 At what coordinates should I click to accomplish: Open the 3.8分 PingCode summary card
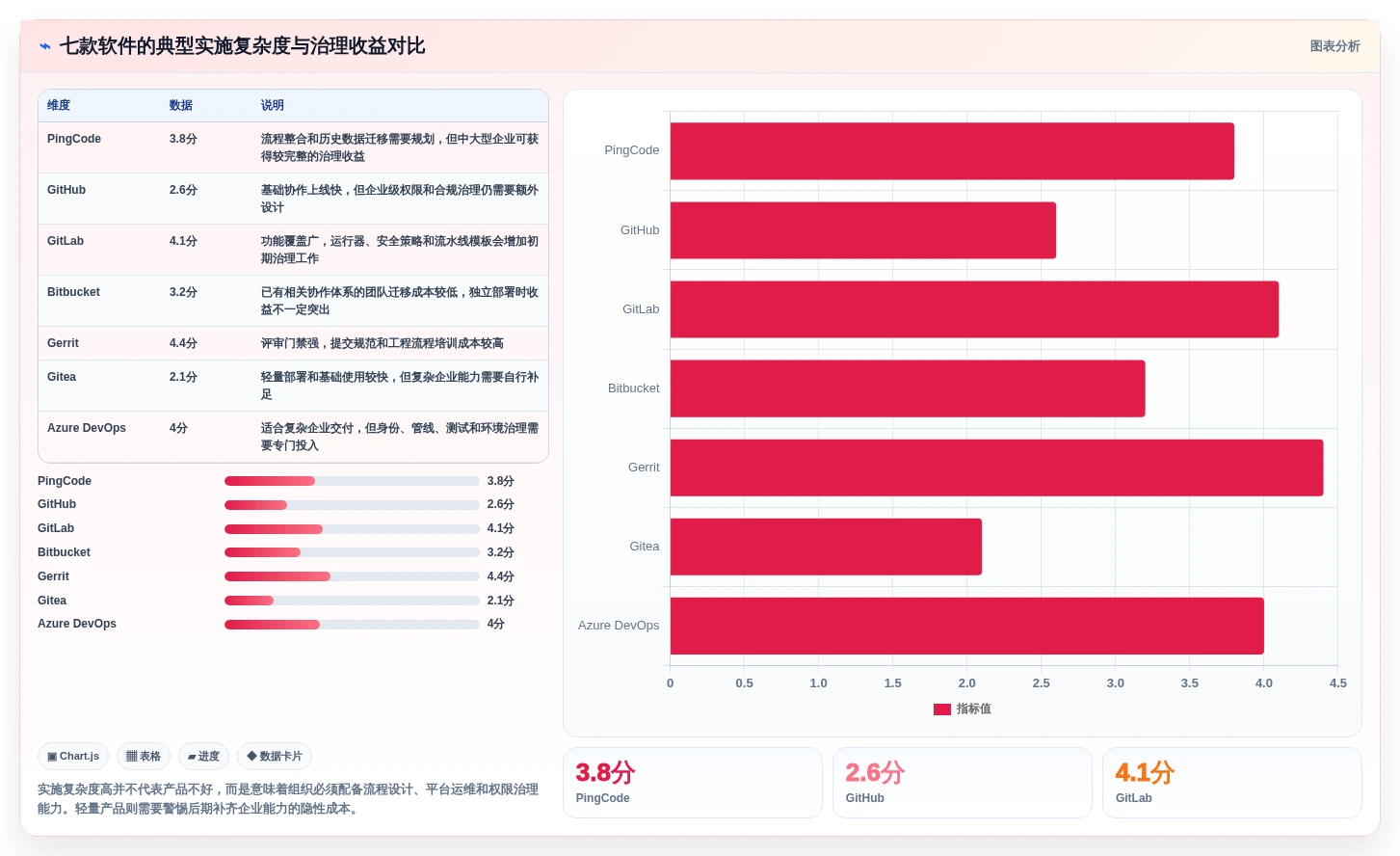pyautogui.click(x=693, y=783)
